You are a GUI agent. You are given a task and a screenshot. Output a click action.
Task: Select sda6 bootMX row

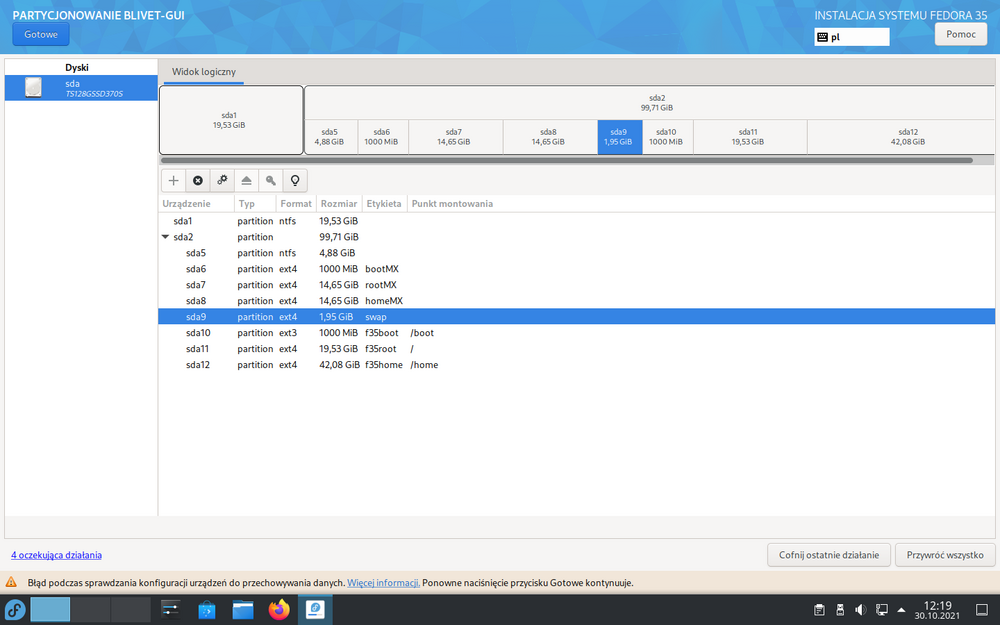point(577,268)
